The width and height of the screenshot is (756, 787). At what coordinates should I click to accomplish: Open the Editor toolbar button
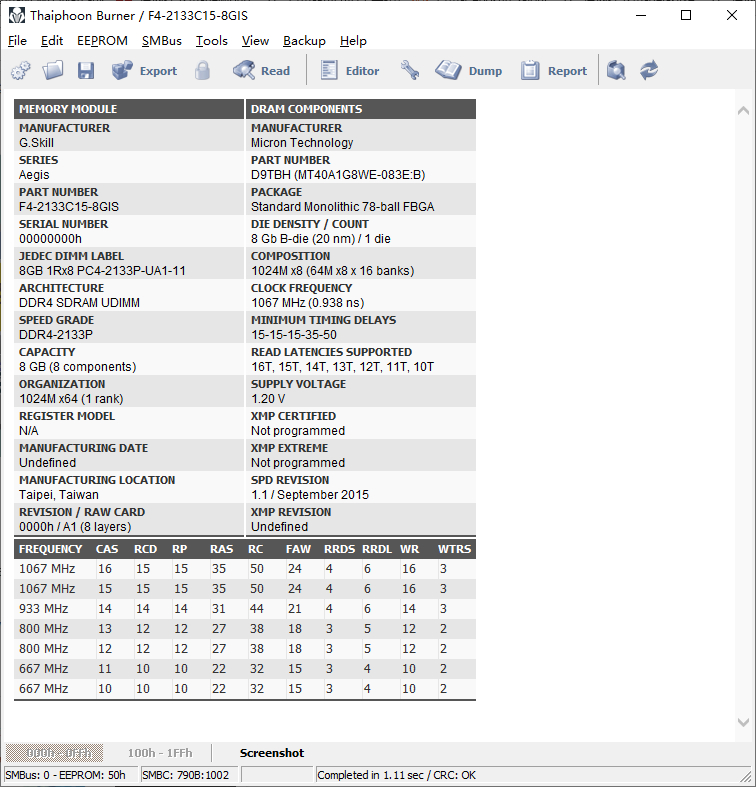coord(350,71)
